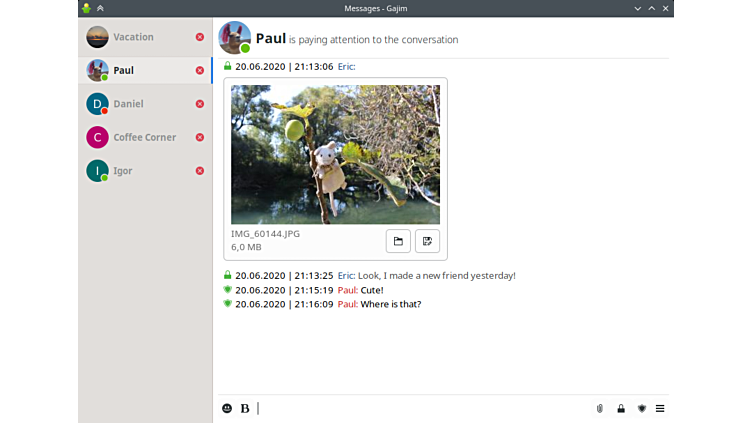Open encryption settings via the padlock icon
This screenshot has width=752, height=423.
pos(621,408)
